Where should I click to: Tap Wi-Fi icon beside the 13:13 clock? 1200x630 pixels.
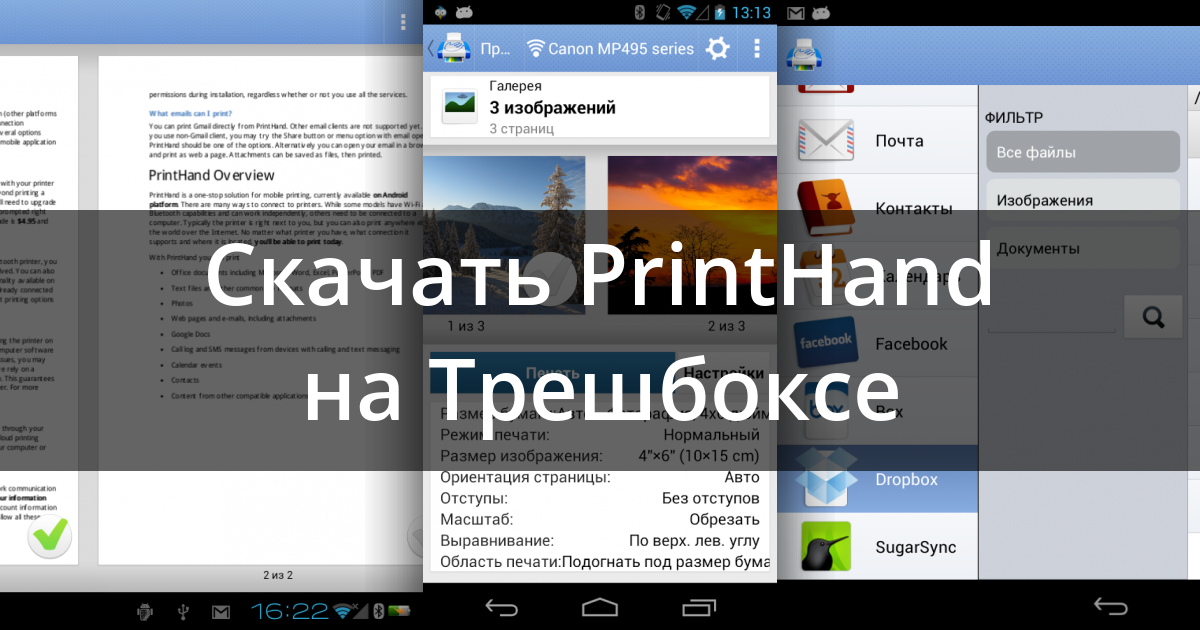pos(687,13)
